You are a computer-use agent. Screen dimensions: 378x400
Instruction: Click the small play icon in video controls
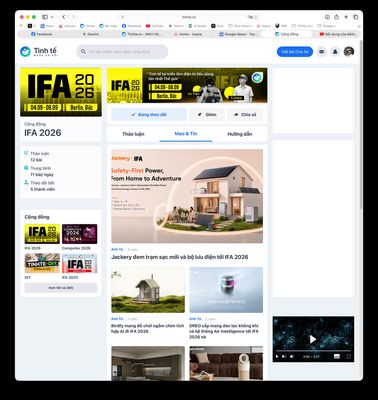[x=277, y=356]
